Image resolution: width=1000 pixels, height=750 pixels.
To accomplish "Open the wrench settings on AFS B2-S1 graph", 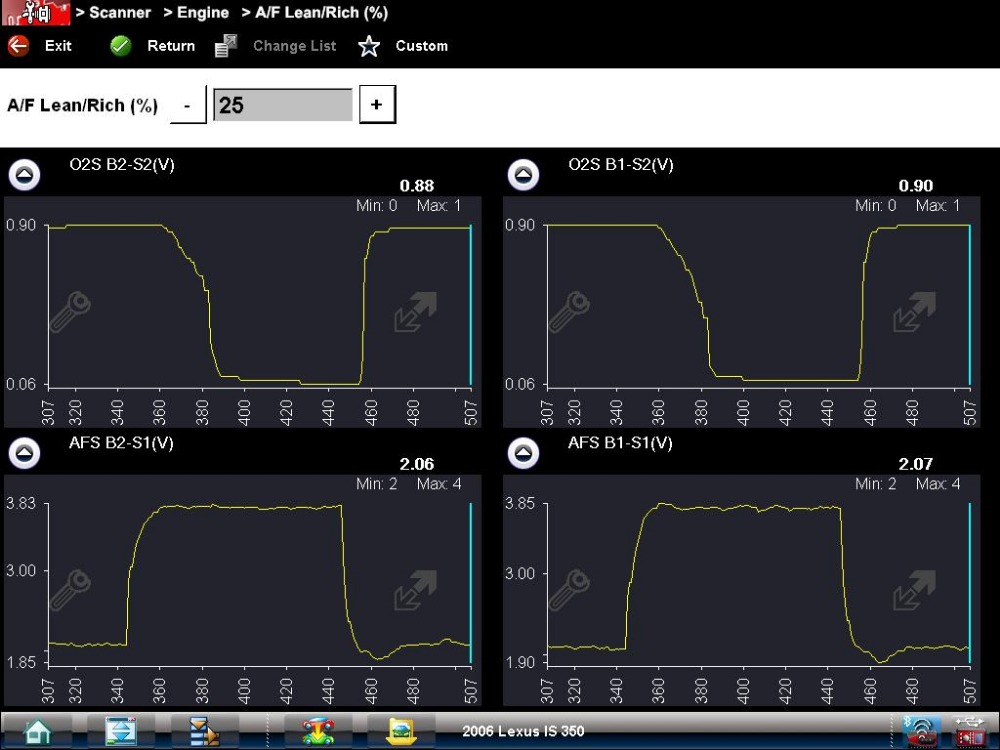I will (70, 590).
